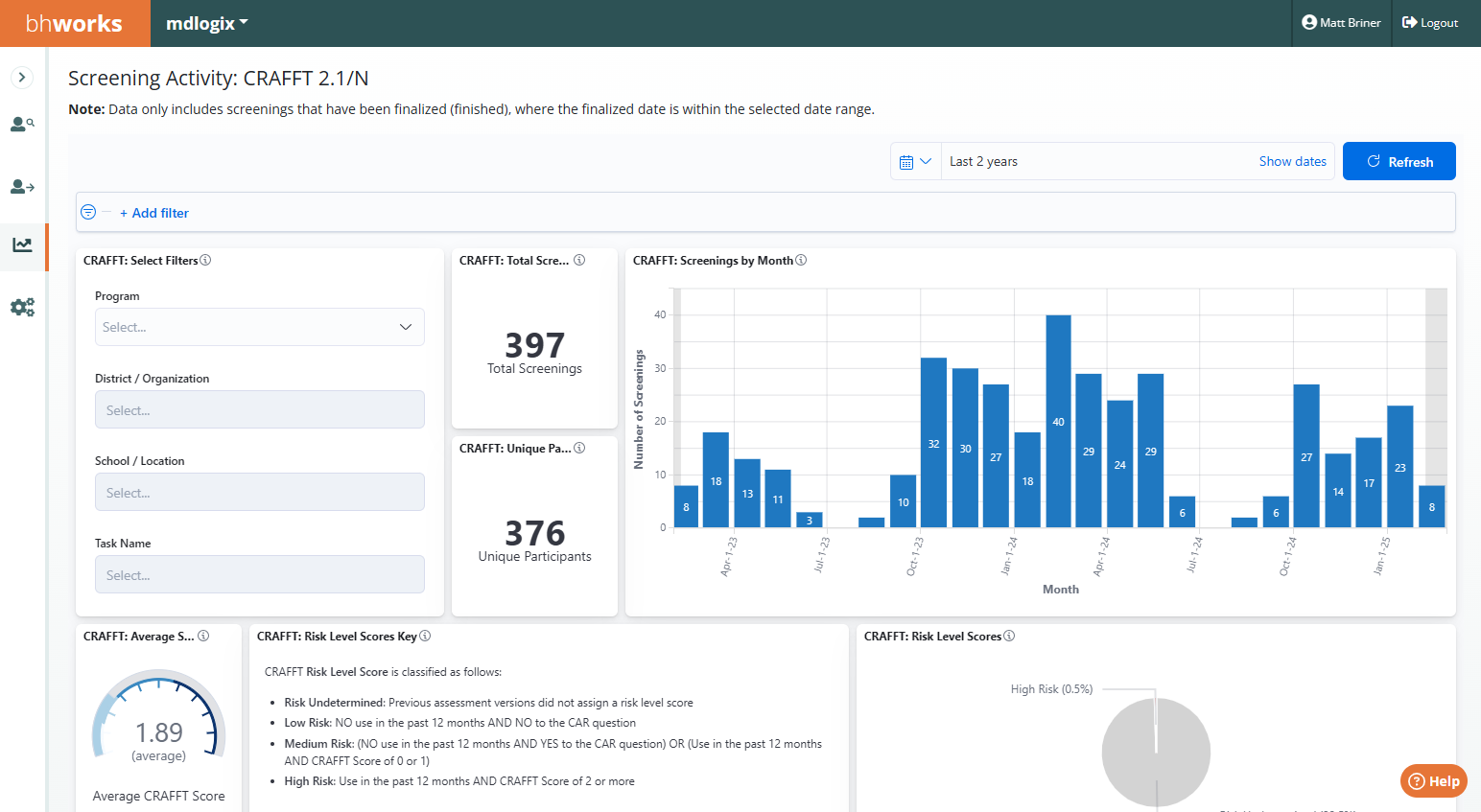Show info for CRAFFT Total Screenings panel

tap(579, 260)
